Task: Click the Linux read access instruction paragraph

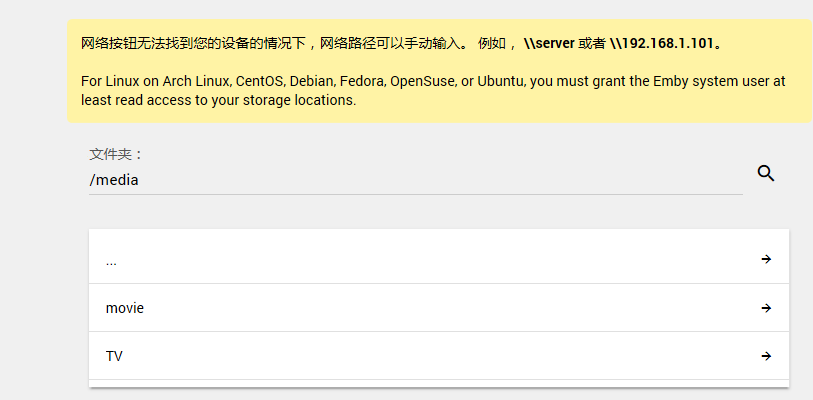Action: coord(433,90)
